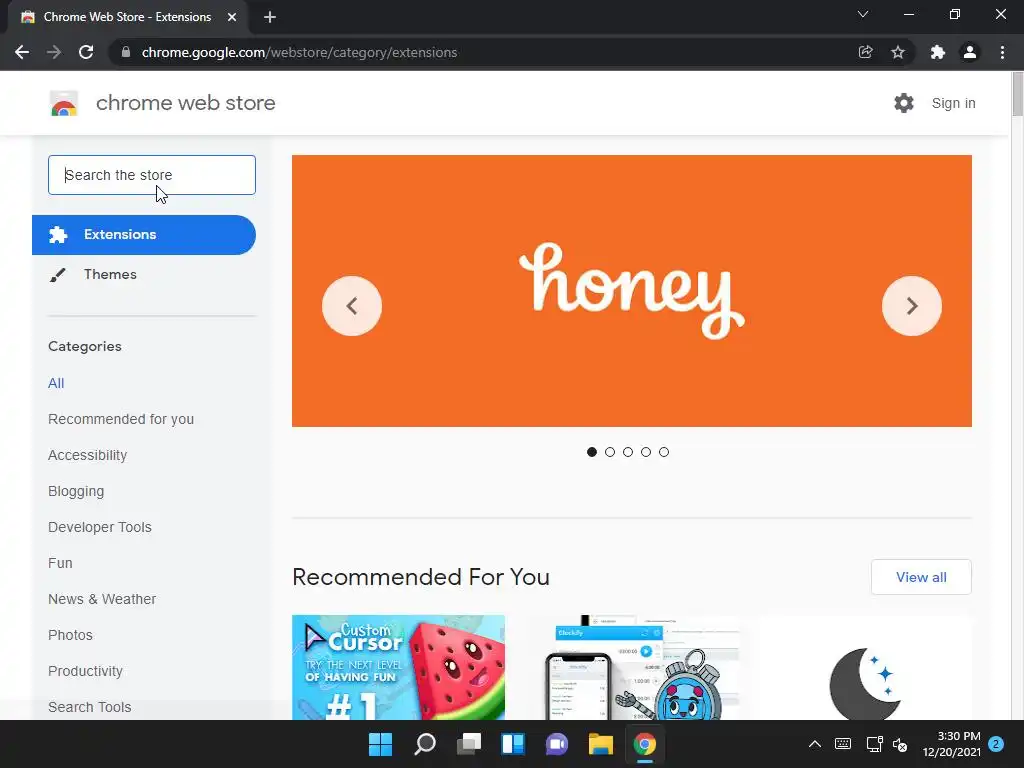Image resolution: width=1024 pixels, height=768 pixels.
Task: Click the network tray icon
Action: point(874,744)
